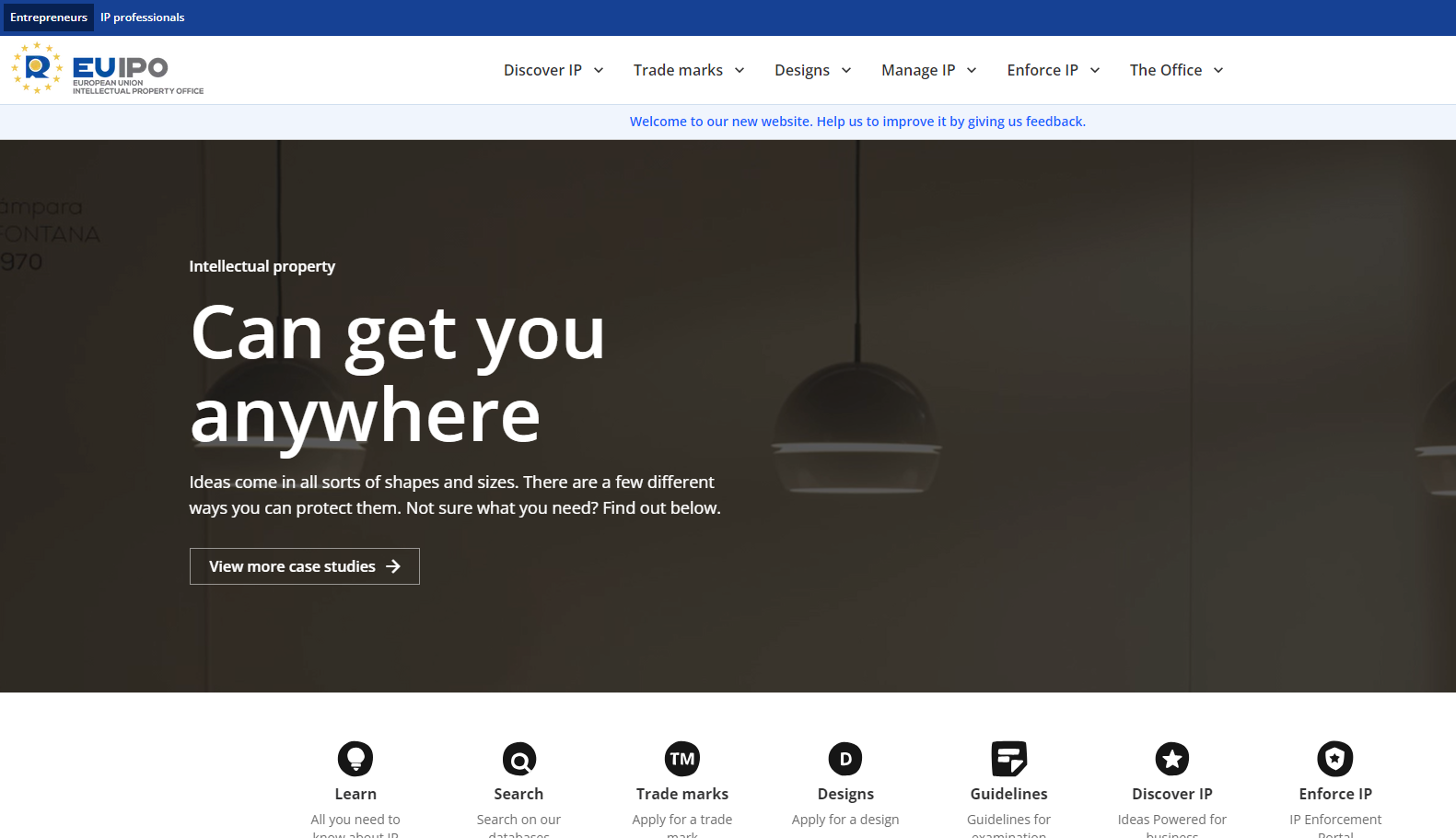Click the Enforce IP shield icon
The image size is (1456, 838).
click(1335, 759)
